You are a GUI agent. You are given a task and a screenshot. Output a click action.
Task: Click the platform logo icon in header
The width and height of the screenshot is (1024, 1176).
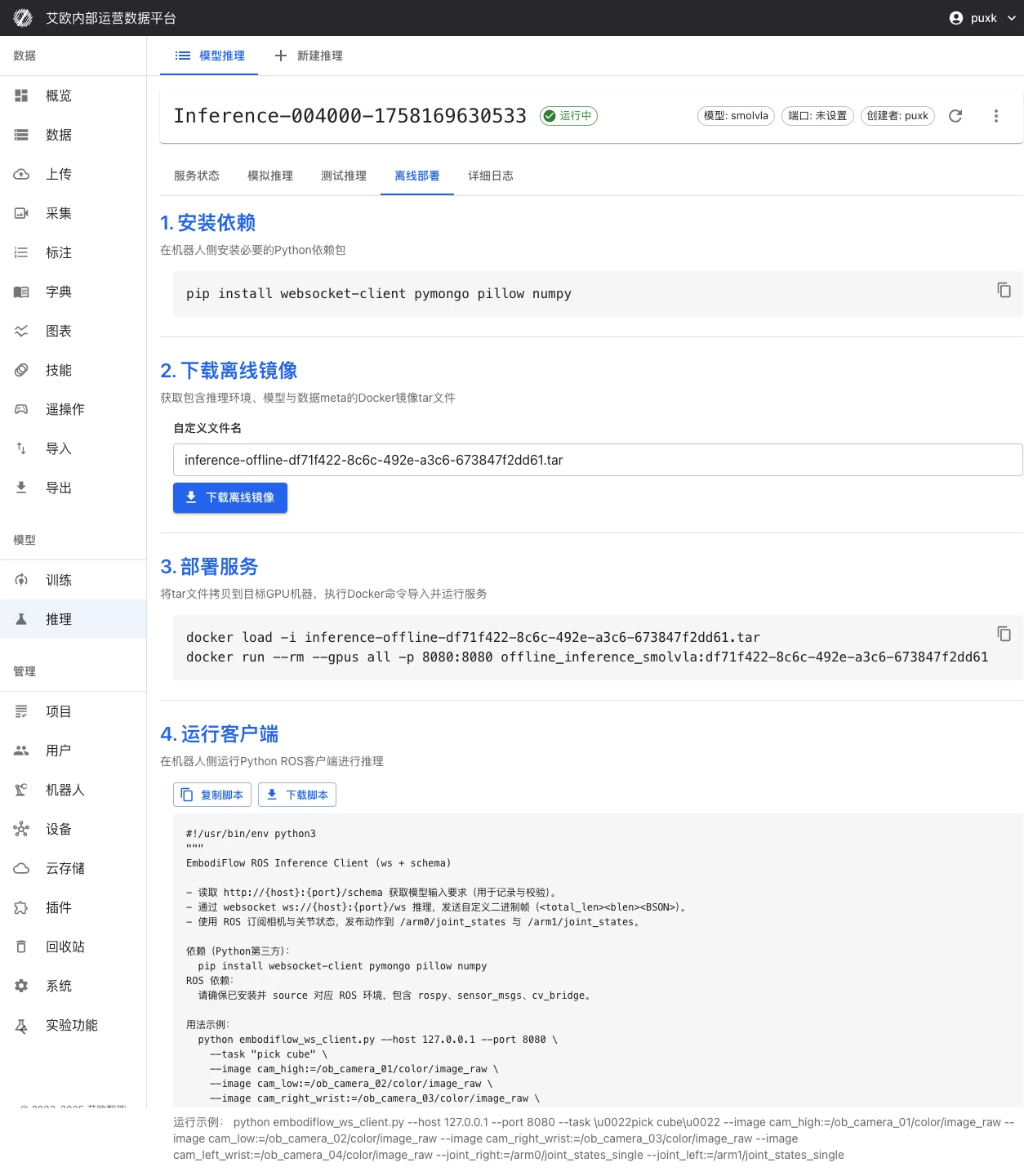[x=23, y=18]
